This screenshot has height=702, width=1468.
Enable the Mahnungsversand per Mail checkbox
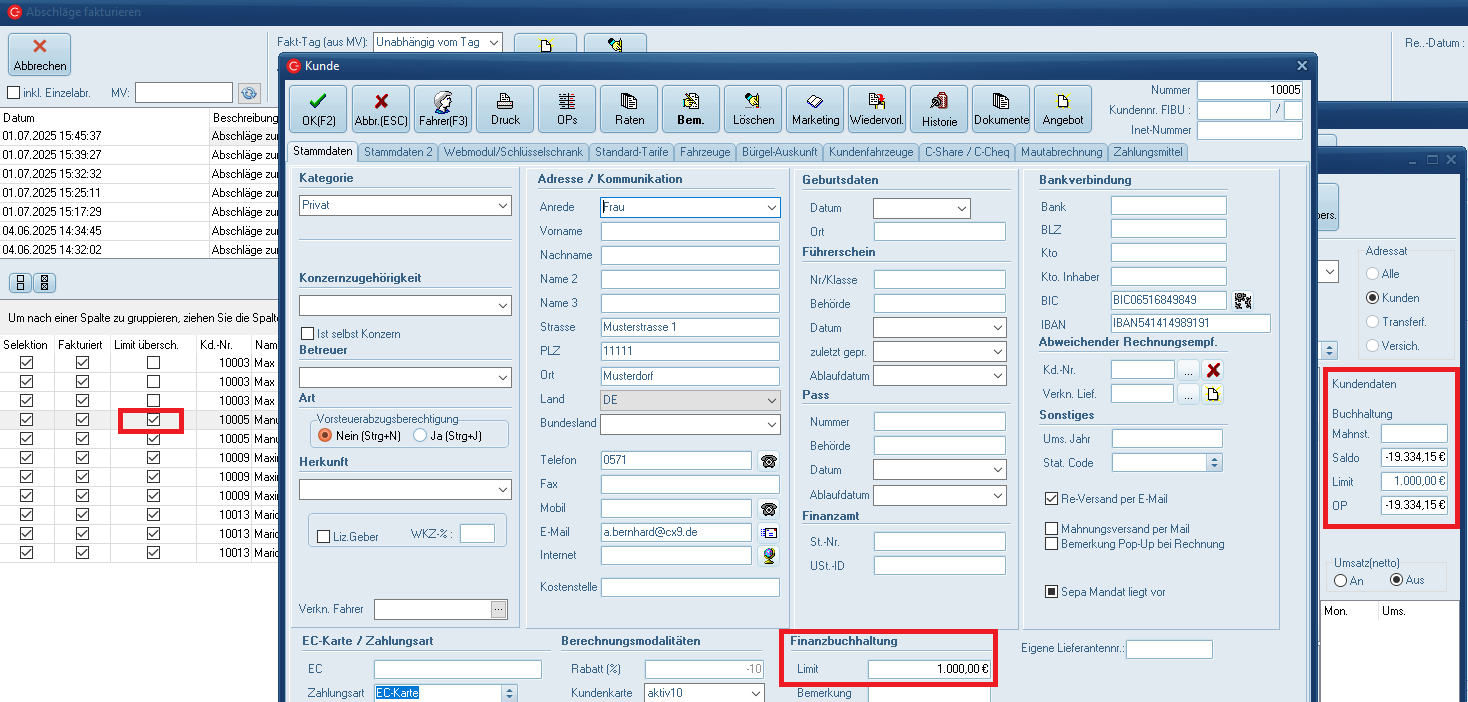[1052, 529]
